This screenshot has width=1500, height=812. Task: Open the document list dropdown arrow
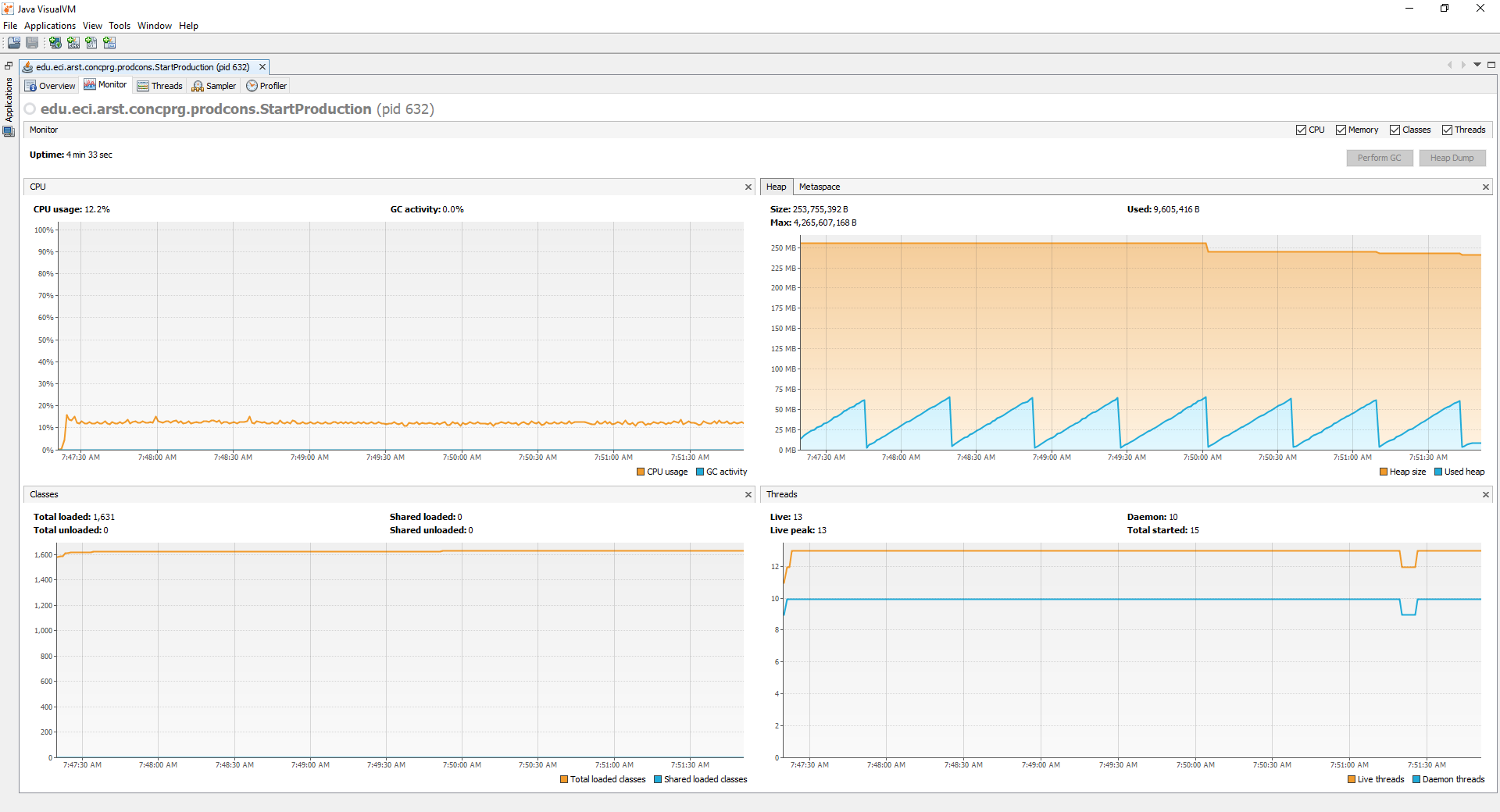tap(1477, 65)
